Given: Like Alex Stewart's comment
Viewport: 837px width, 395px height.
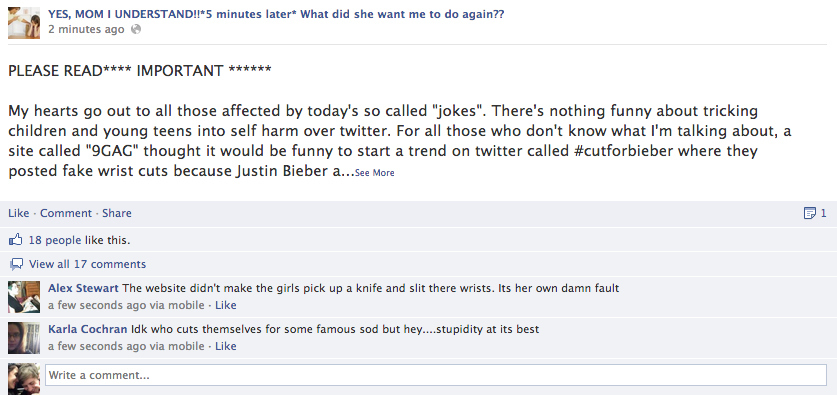Looking at the screenshot, I should tap(225, 305).
